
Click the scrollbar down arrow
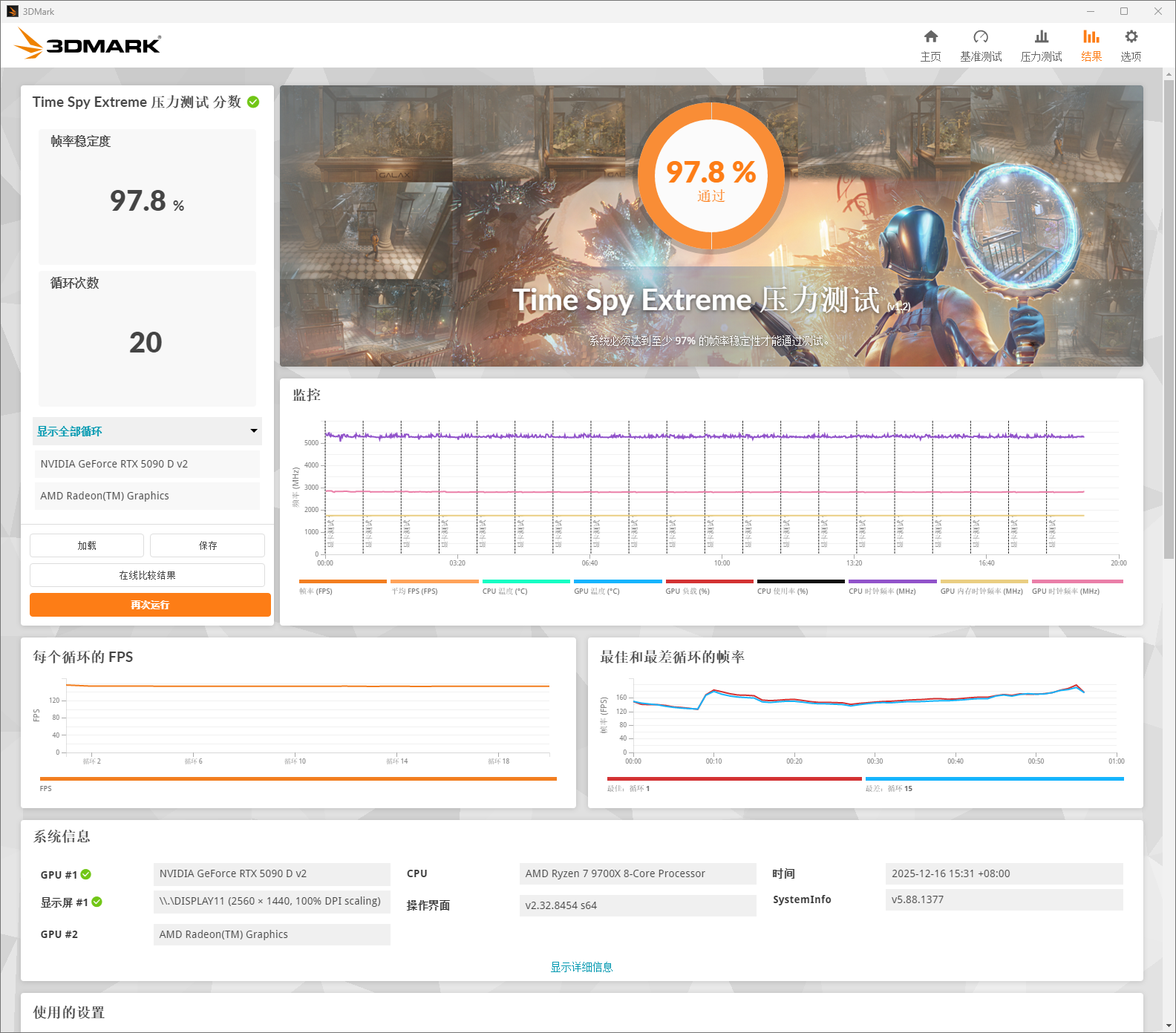coord(1169,1026)
